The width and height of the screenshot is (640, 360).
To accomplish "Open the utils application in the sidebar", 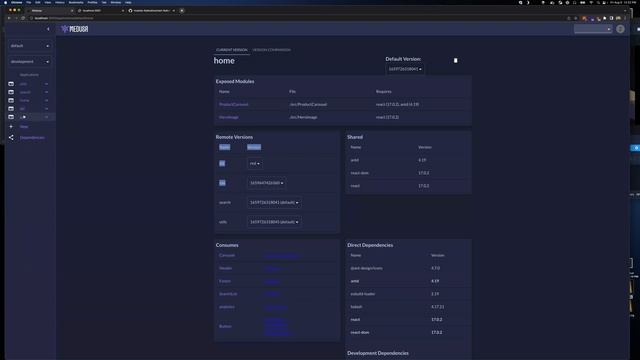I will point(23,84).
